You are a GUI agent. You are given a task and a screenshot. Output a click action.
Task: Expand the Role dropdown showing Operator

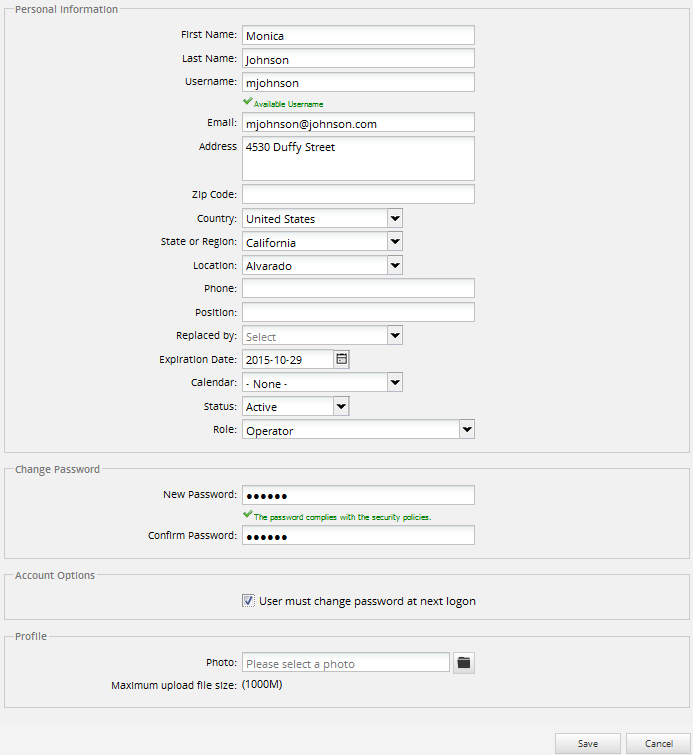click(x=466, y=430)
